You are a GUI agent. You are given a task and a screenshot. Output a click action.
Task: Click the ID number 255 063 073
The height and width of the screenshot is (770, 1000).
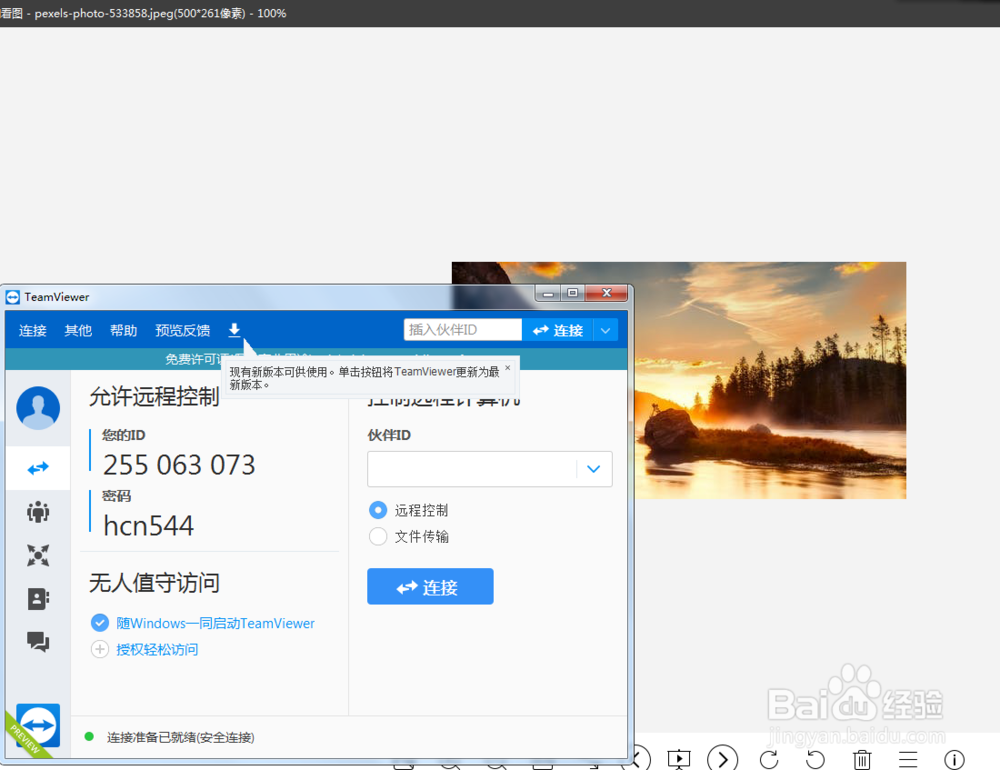tap(179, 465)
